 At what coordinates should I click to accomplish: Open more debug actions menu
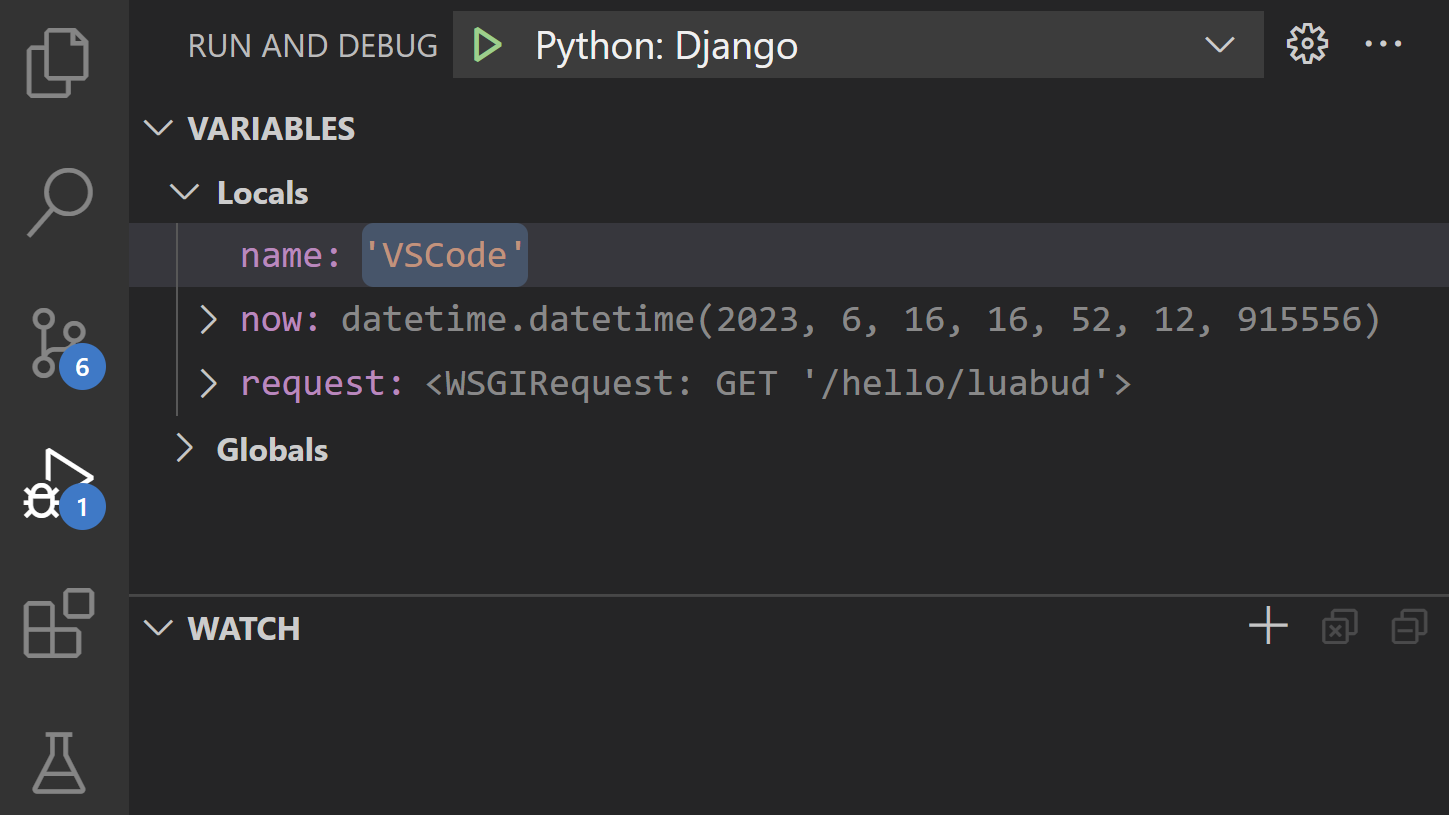pyautogui.click(x=1383, y=44)
